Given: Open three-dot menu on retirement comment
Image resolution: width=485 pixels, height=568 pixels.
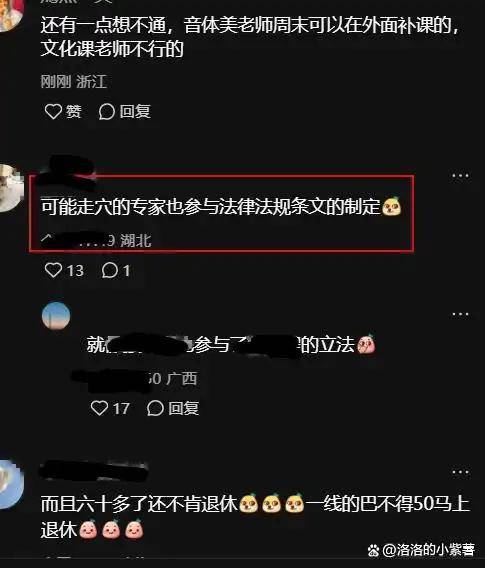Looking at the screenshot, I should (460, 472).
